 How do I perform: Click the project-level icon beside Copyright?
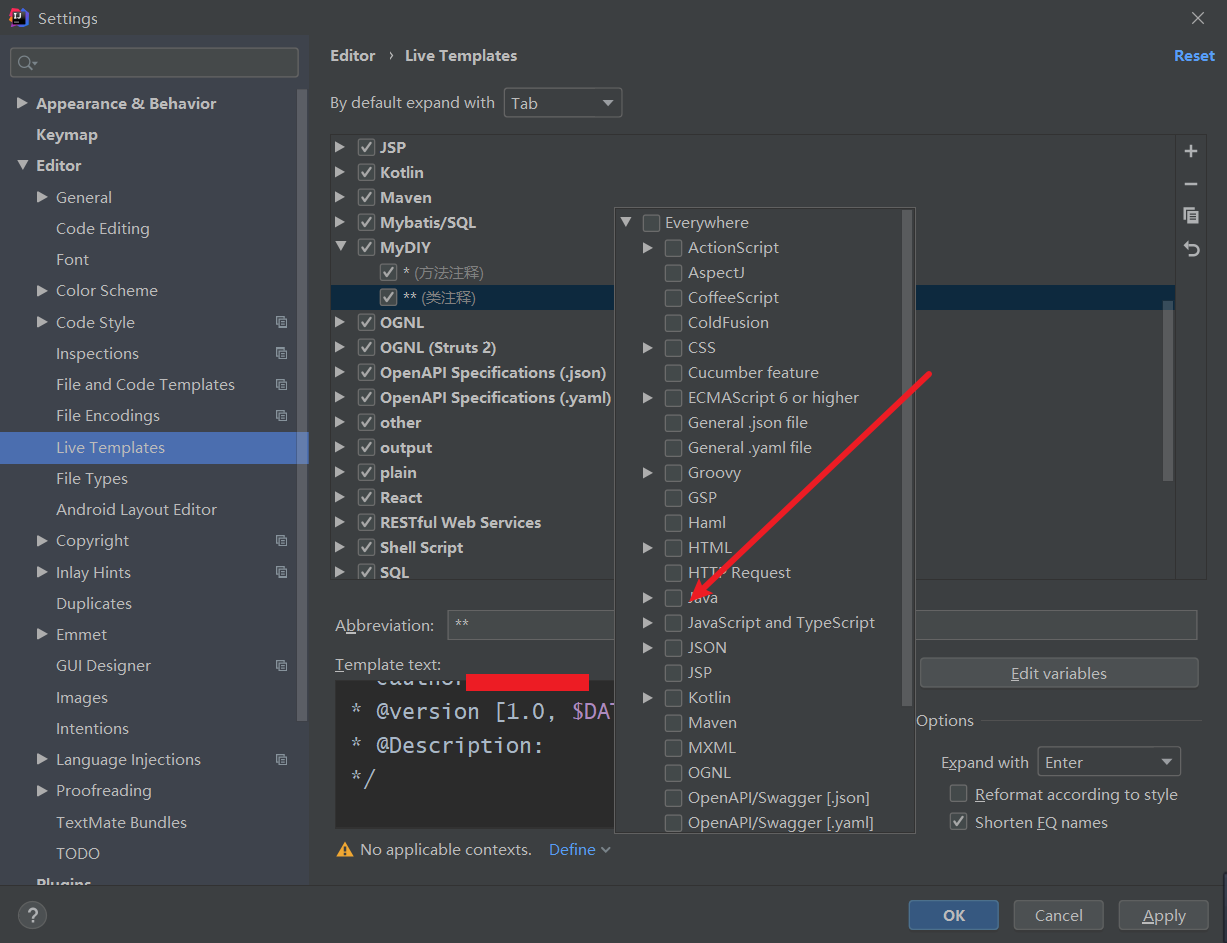point(281,540)
